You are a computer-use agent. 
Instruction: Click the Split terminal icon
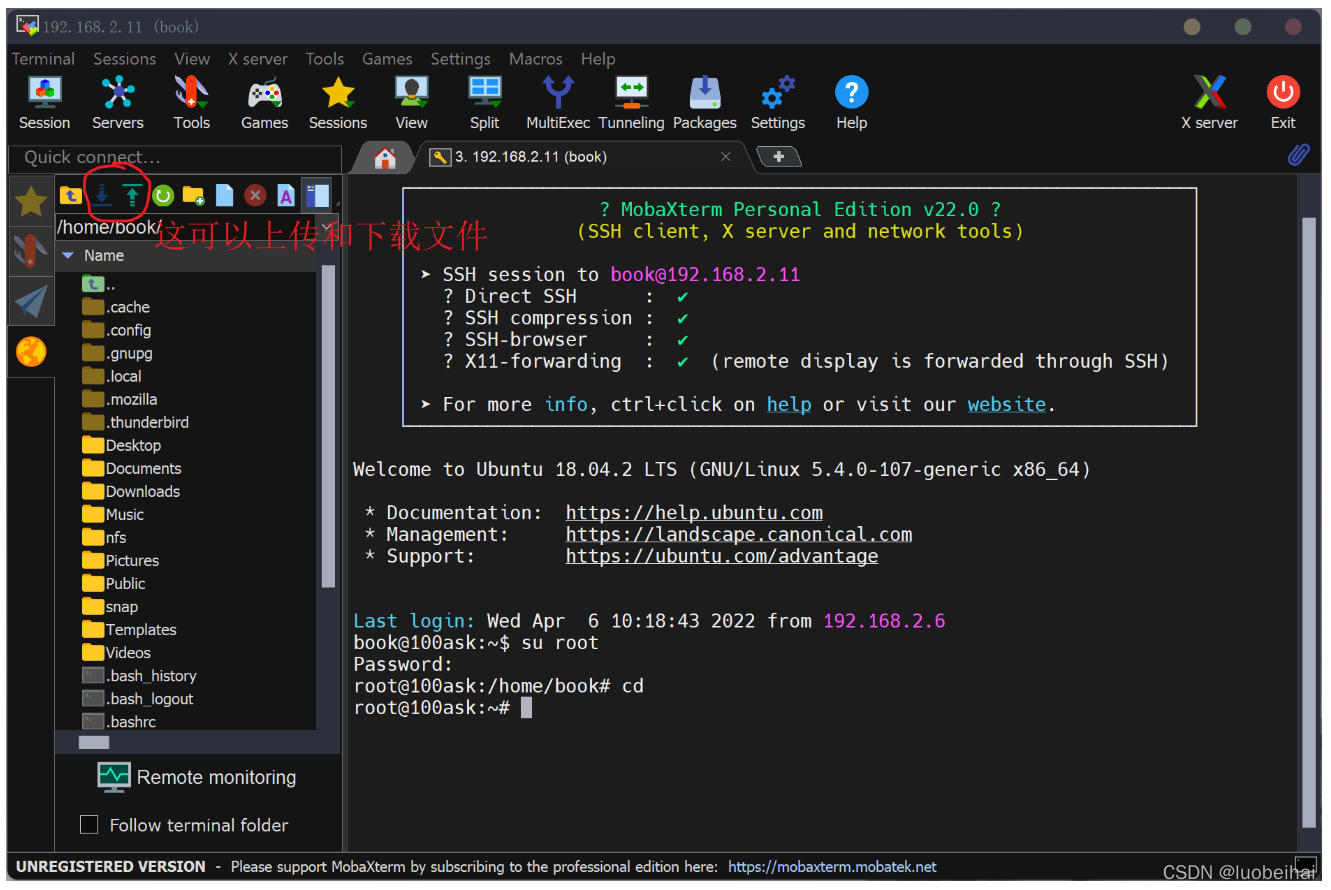(485, 103)
